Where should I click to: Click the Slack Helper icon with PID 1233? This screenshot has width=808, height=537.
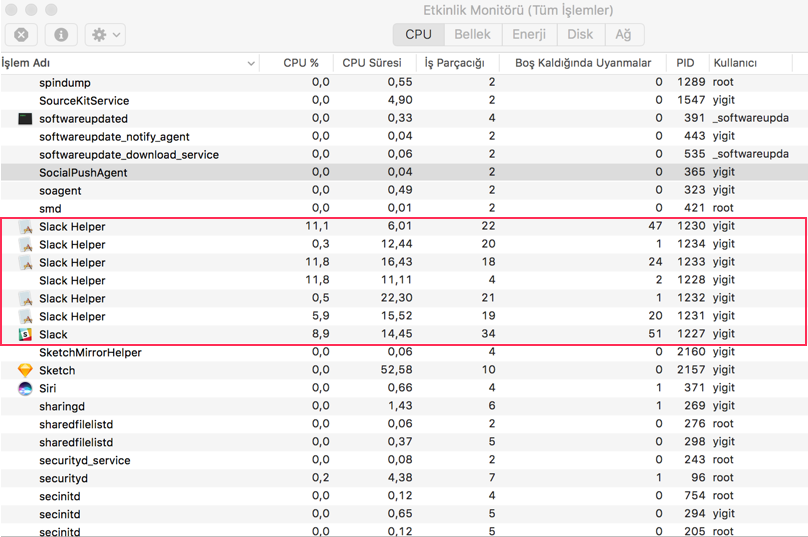[25, 263]
